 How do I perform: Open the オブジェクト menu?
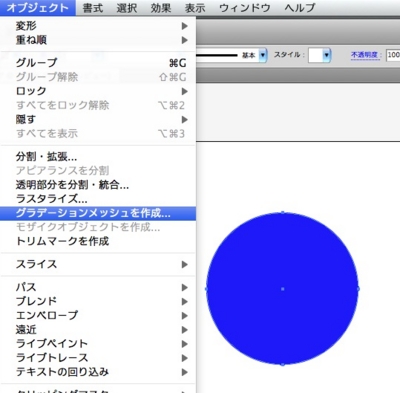click(38, 8)
